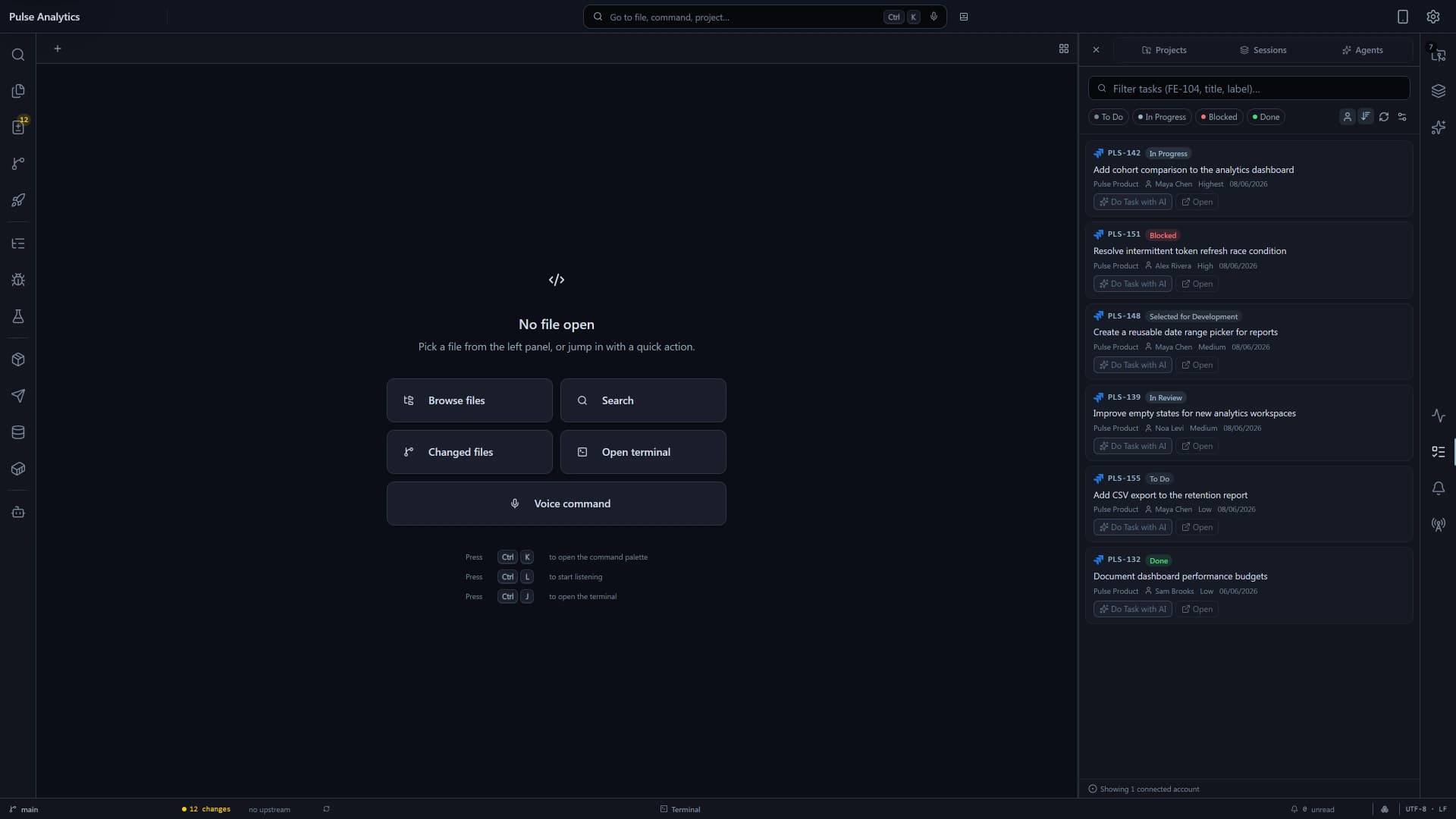The height and width of the screenshot is (819, 1456).
Task: Open the layers stack icon in right rail
Action: (x=1439, y=91)
